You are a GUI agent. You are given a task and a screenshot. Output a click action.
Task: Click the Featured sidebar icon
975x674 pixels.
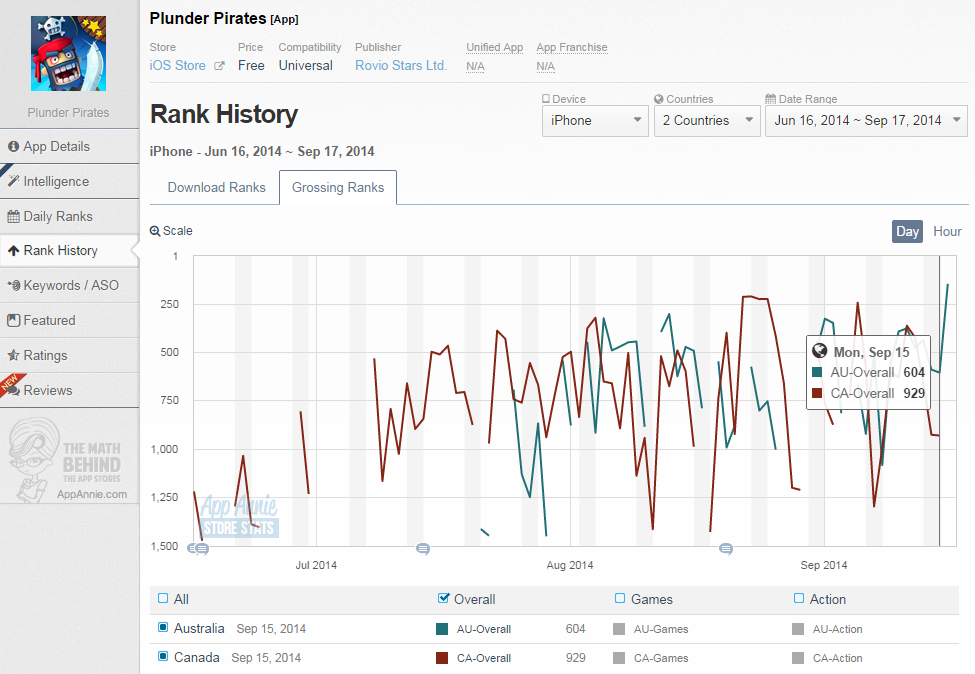(x=13, y=320)
